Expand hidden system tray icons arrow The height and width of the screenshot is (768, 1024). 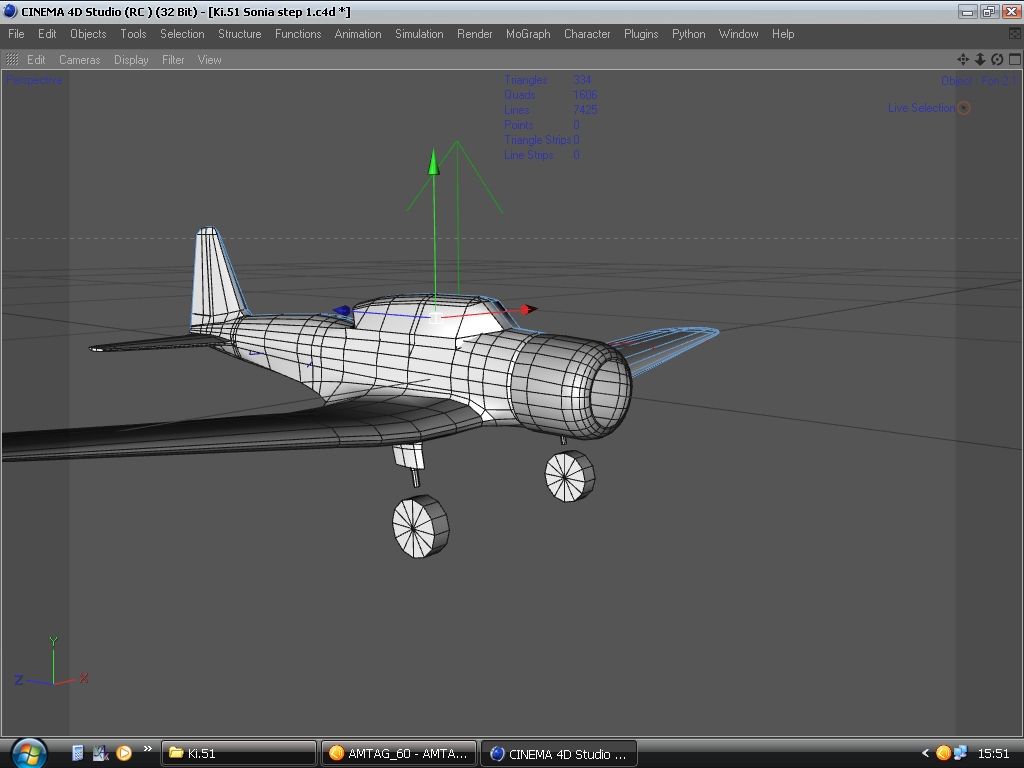pyautogui.click(x=925, y=753)
